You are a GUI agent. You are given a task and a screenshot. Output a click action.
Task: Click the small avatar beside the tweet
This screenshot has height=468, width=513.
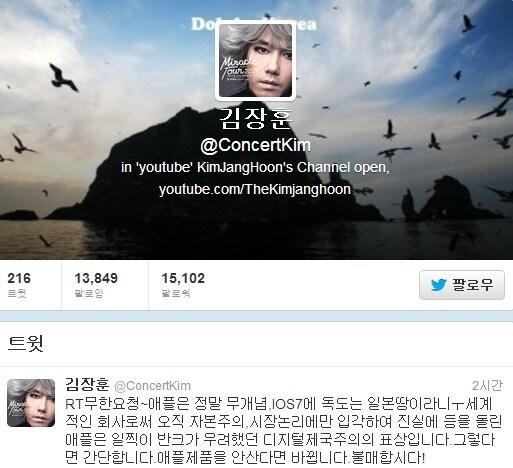click(x=31, y=403)
